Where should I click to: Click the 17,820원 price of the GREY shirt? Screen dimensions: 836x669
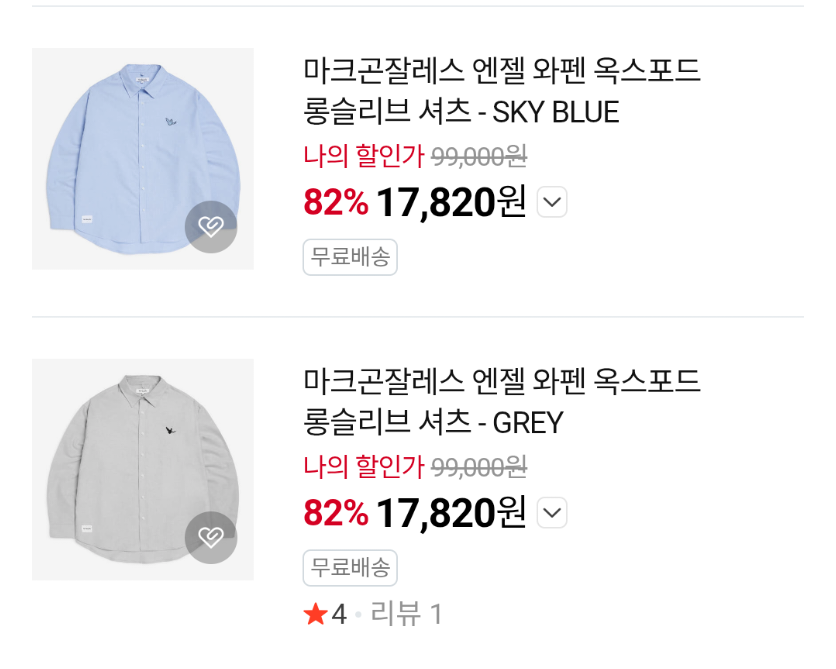451,514
